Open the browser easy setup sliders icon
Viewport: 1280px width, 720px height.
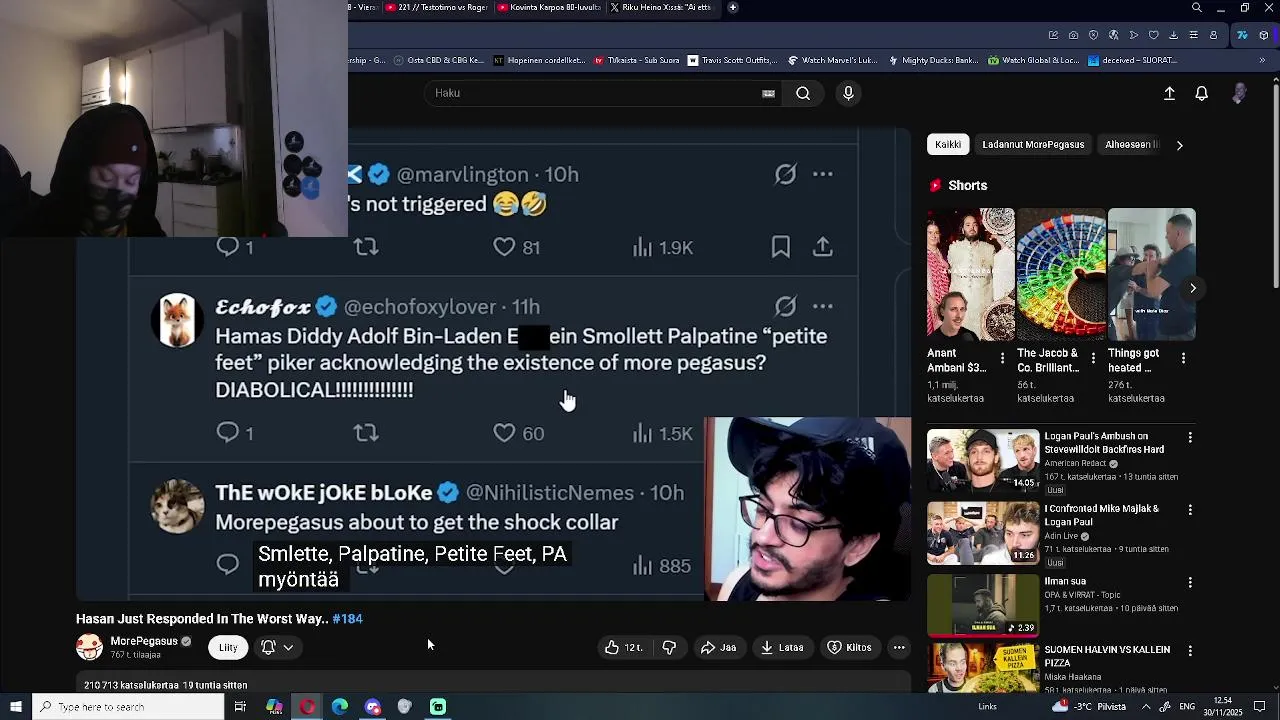click(x=1193, y=35)
